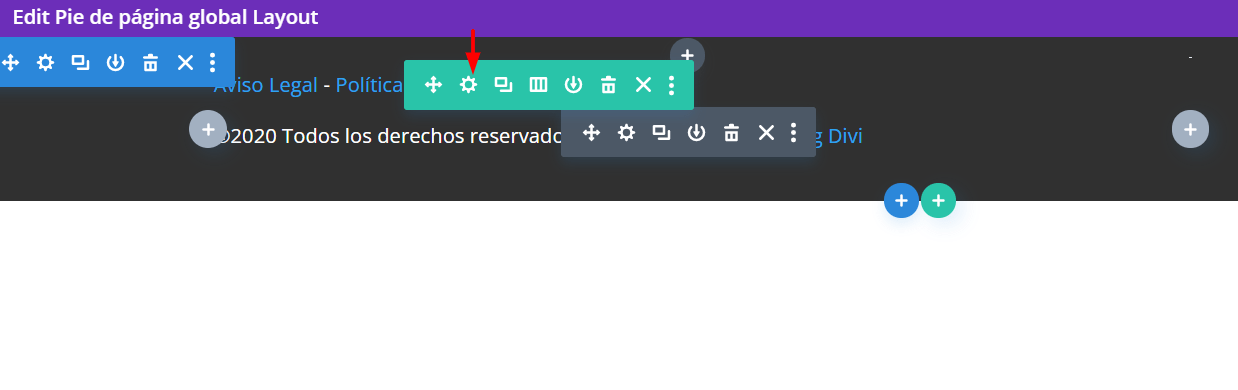The width and height of the screenshot is (1238, 390).
Task: Click the Edit Pie de página global Layout title
Action: 166,17
